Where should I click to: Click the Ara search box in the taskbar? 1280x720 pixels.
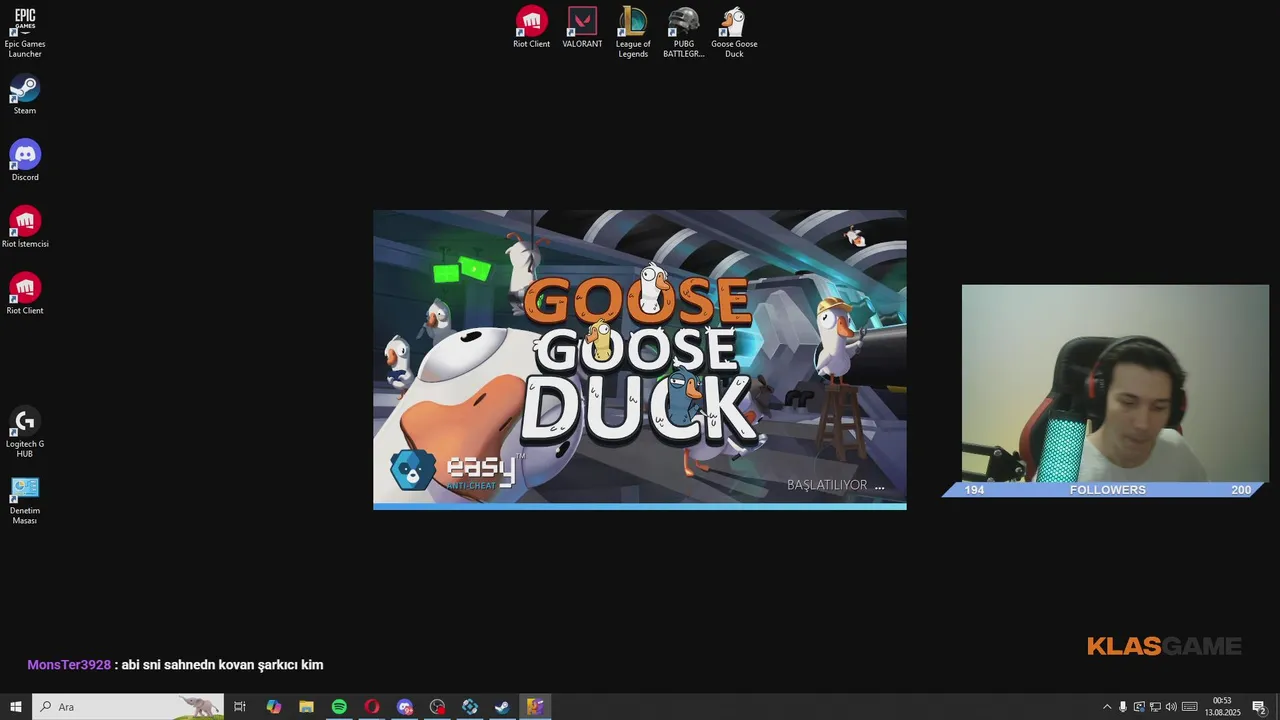pos(128,707)
